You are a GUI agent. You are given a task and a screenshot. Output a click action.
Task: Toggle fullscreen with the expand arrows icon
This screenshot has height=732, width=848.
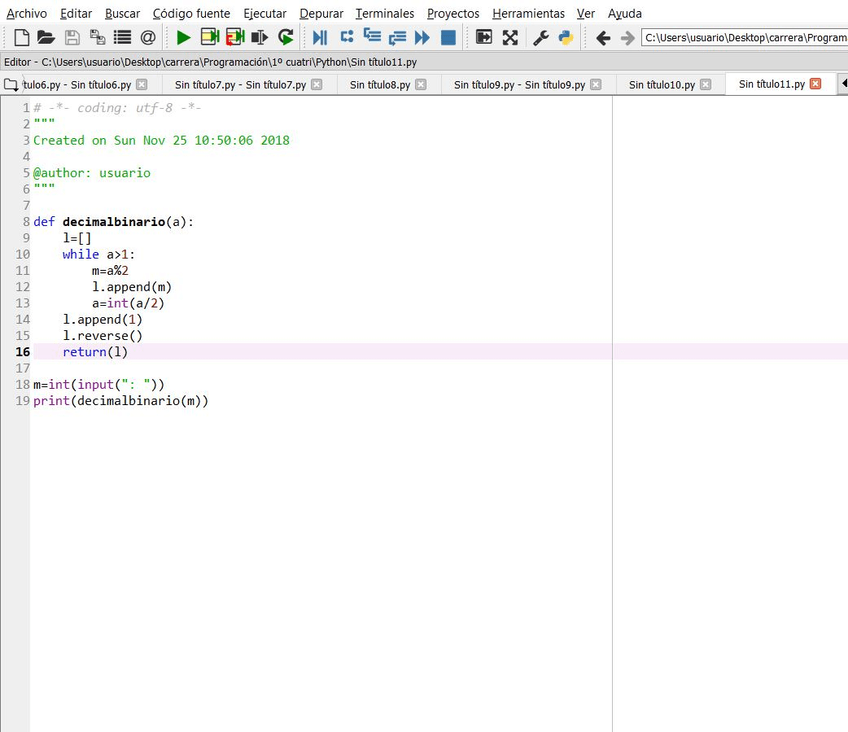pyautogui.click(x=510, y=38)
